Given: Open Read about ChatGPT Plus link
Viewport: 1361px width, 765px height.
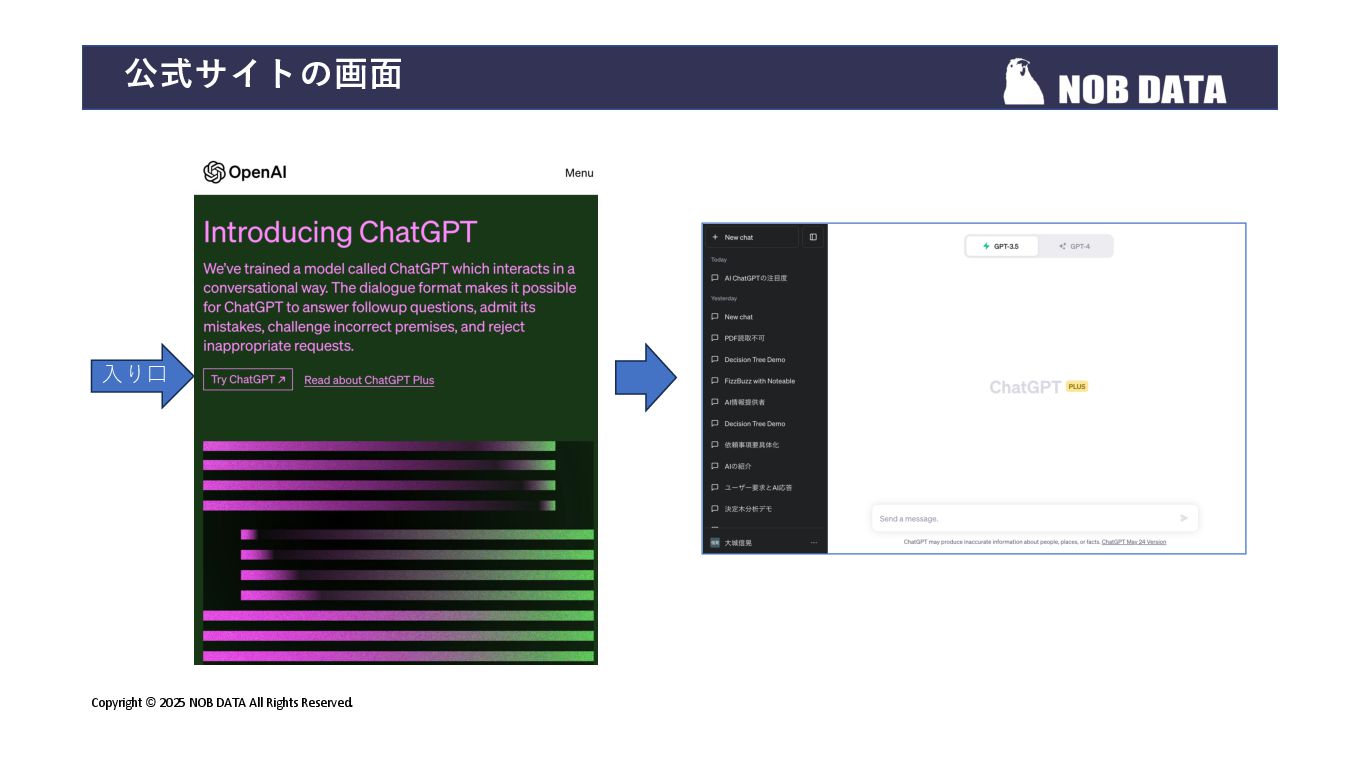Looking at the screenshot, I should tap(369, 380).
